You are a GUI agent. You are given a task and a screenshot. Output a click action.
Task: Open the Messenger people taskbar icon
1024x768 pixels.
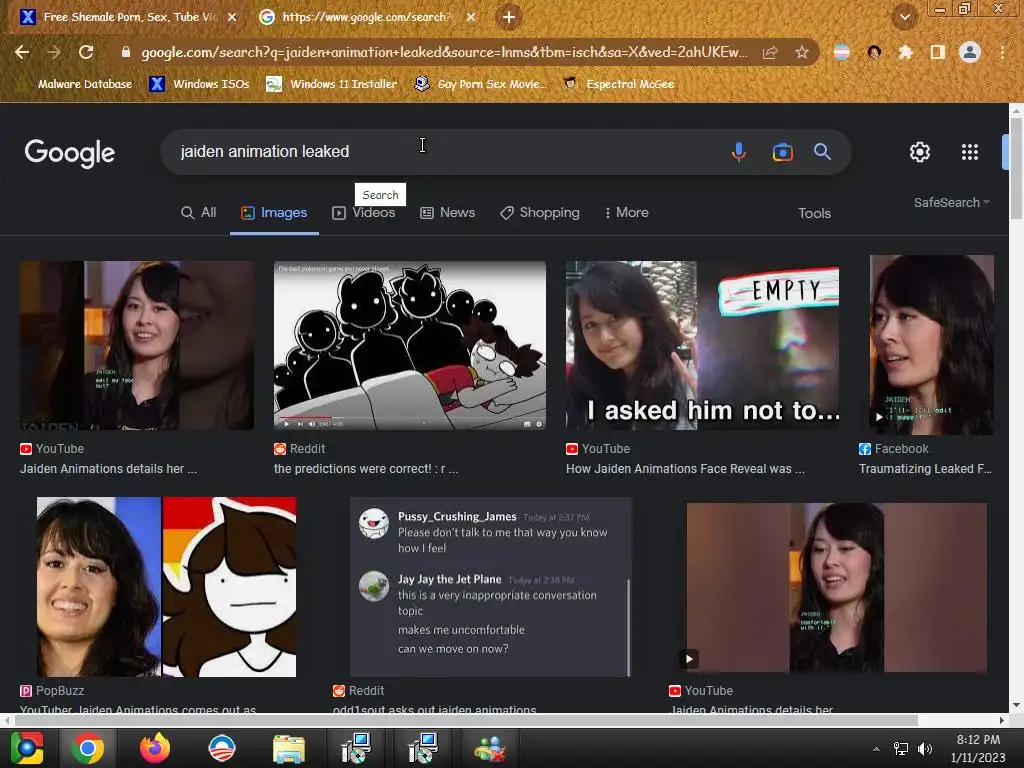pyautogui.click(x=490, y=749)
